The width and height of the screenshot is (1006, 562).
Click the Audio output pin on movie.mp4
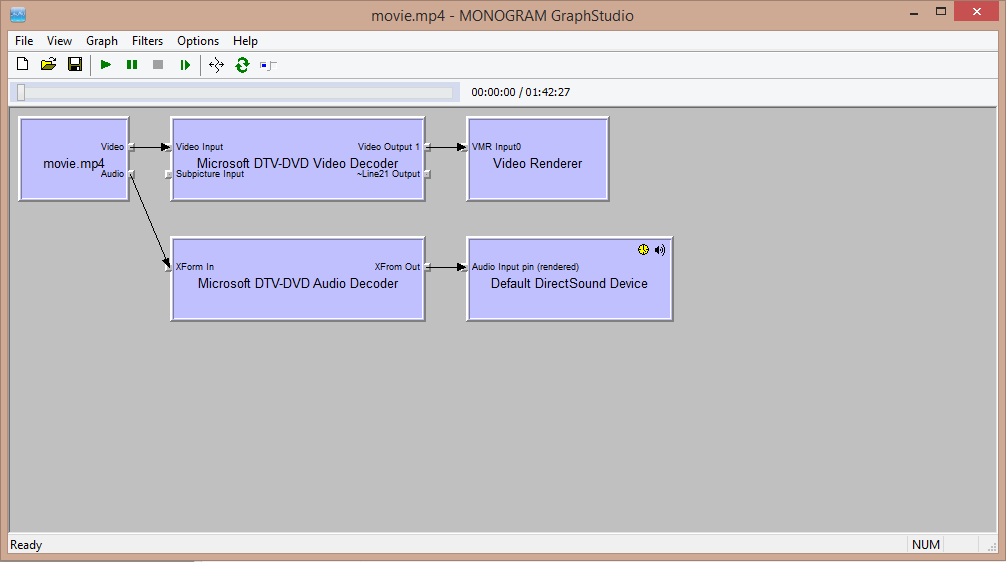[x=132, y=174]
